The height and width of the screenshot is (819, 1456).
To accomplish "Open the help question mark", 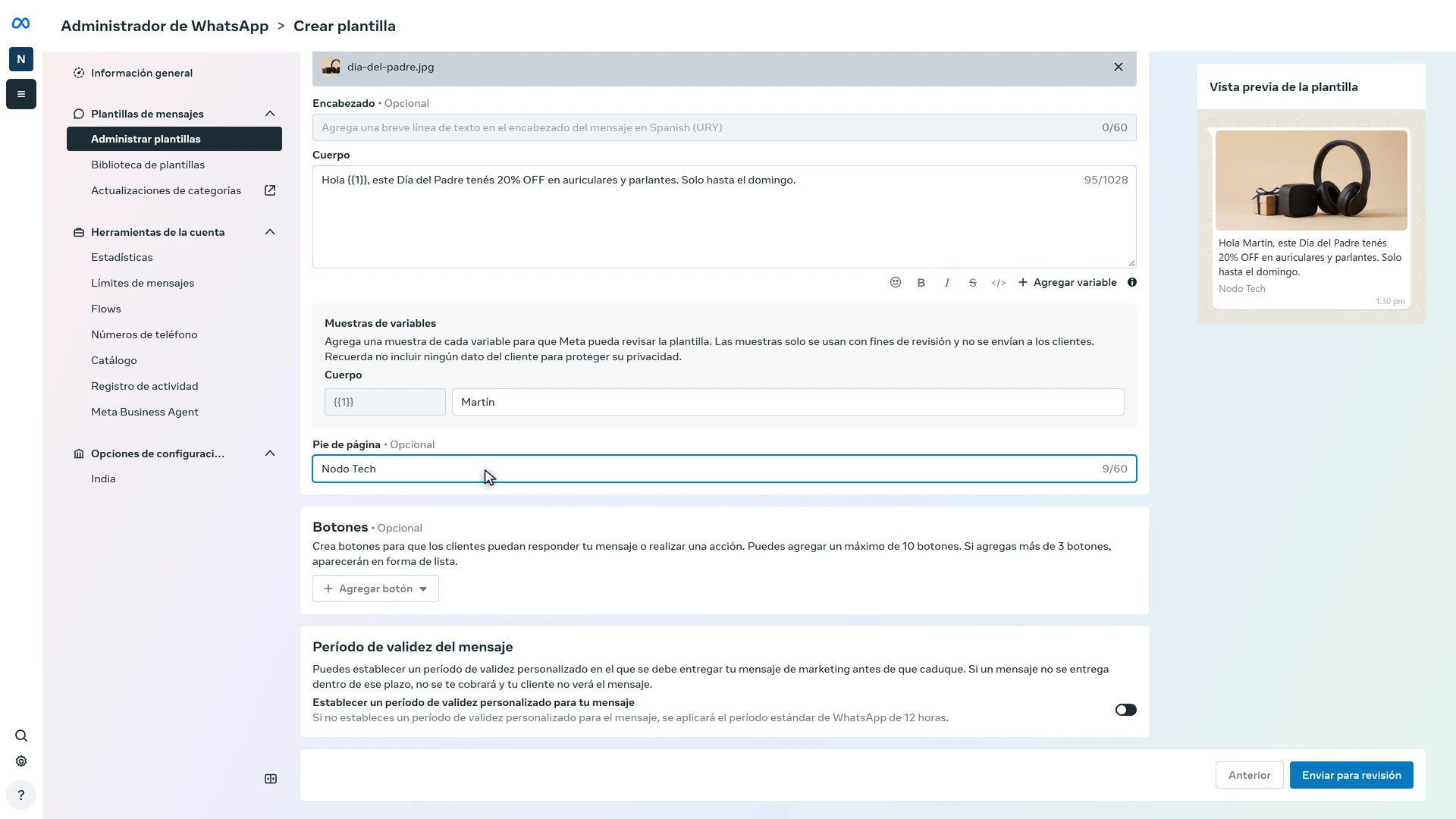I will (x=21, y=795).
